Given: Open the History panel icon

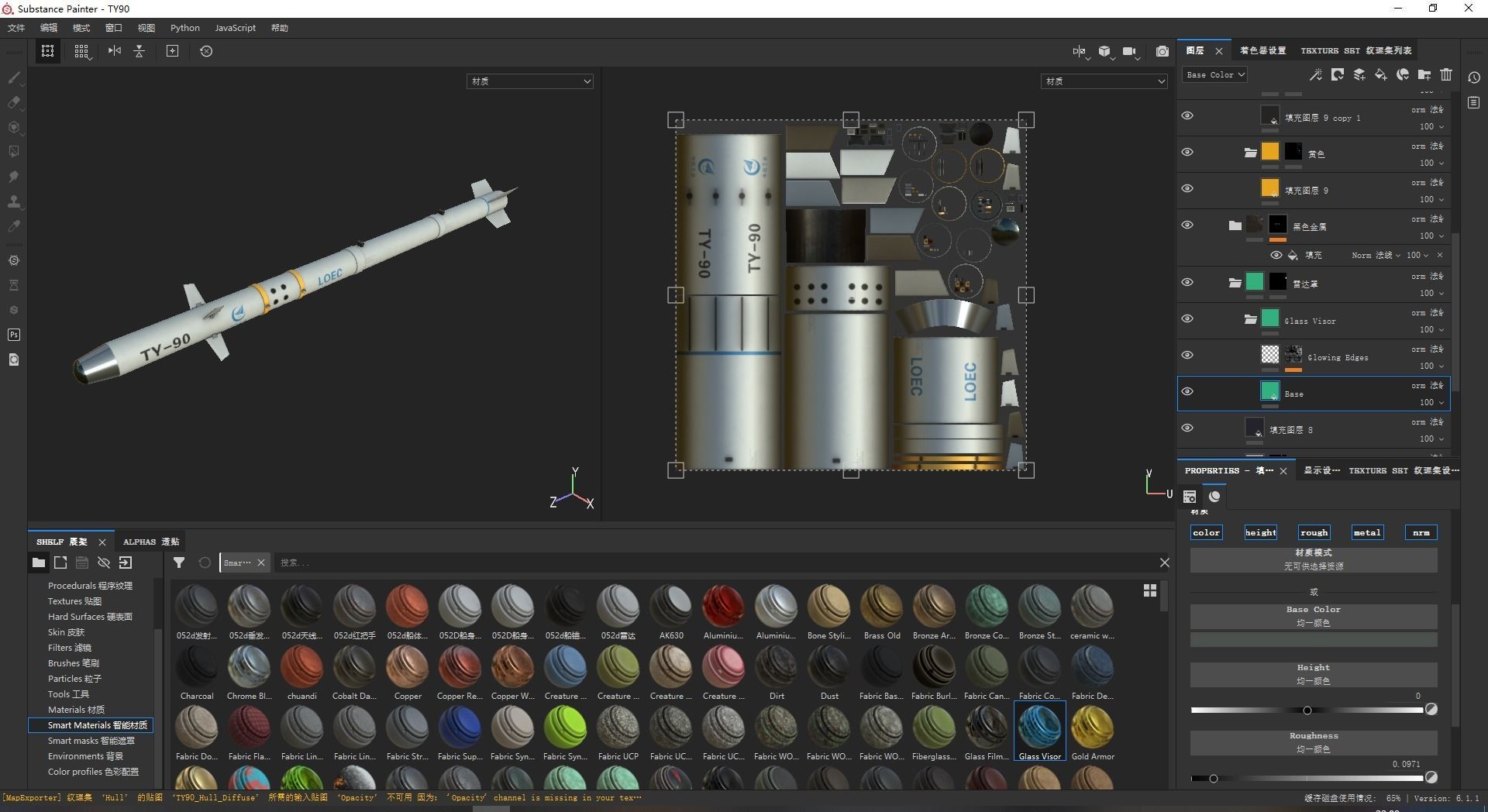Looking at the screenshot, I should click(1474, 77).
